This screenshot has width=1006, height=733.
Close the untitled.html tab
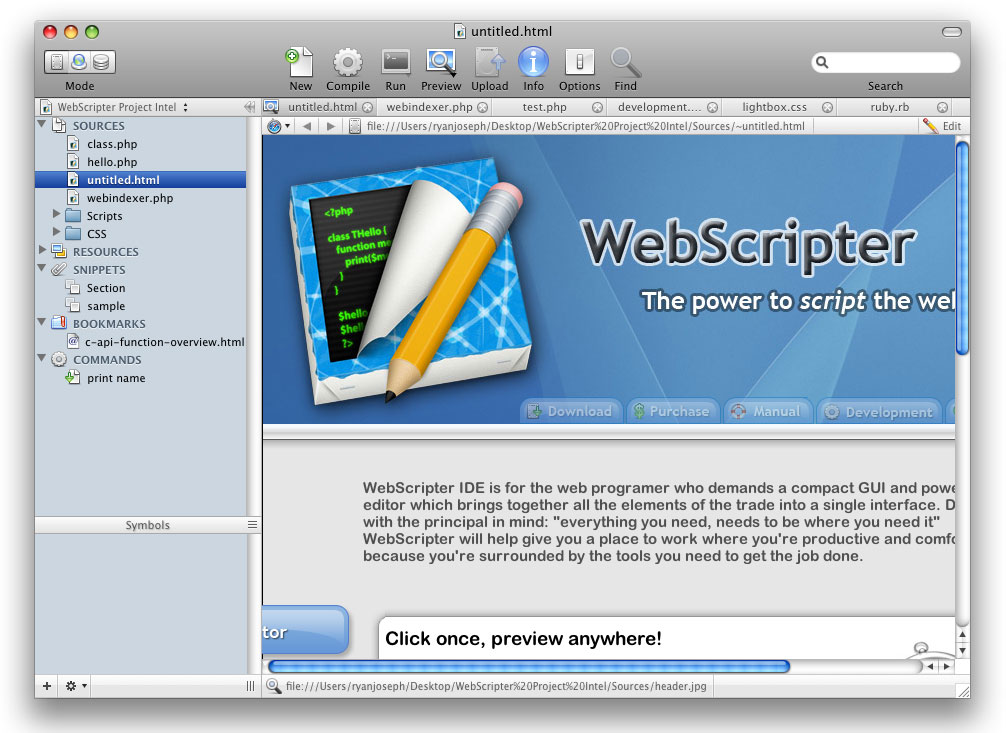[x=368, y=108]
